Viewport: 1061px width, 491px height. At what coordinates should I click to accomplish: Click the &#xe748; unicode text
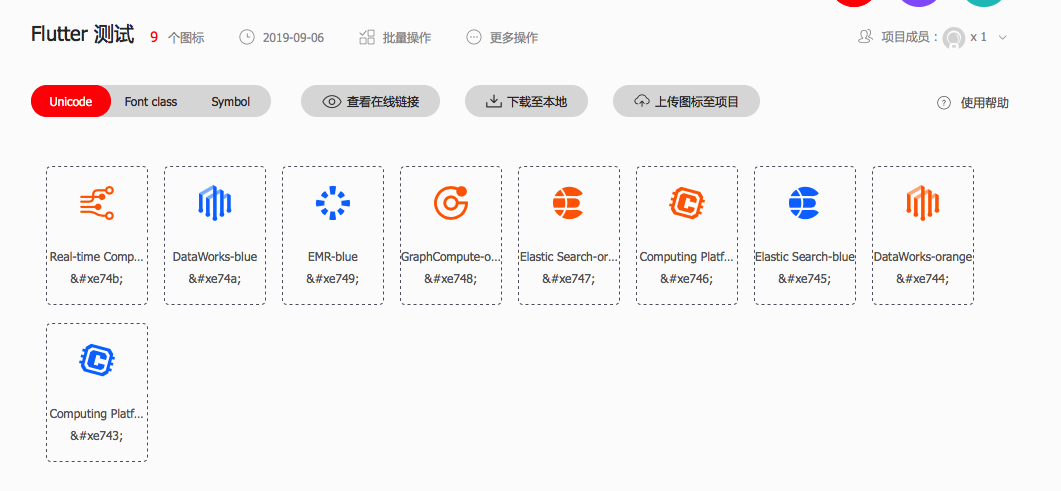coord(451,279)
